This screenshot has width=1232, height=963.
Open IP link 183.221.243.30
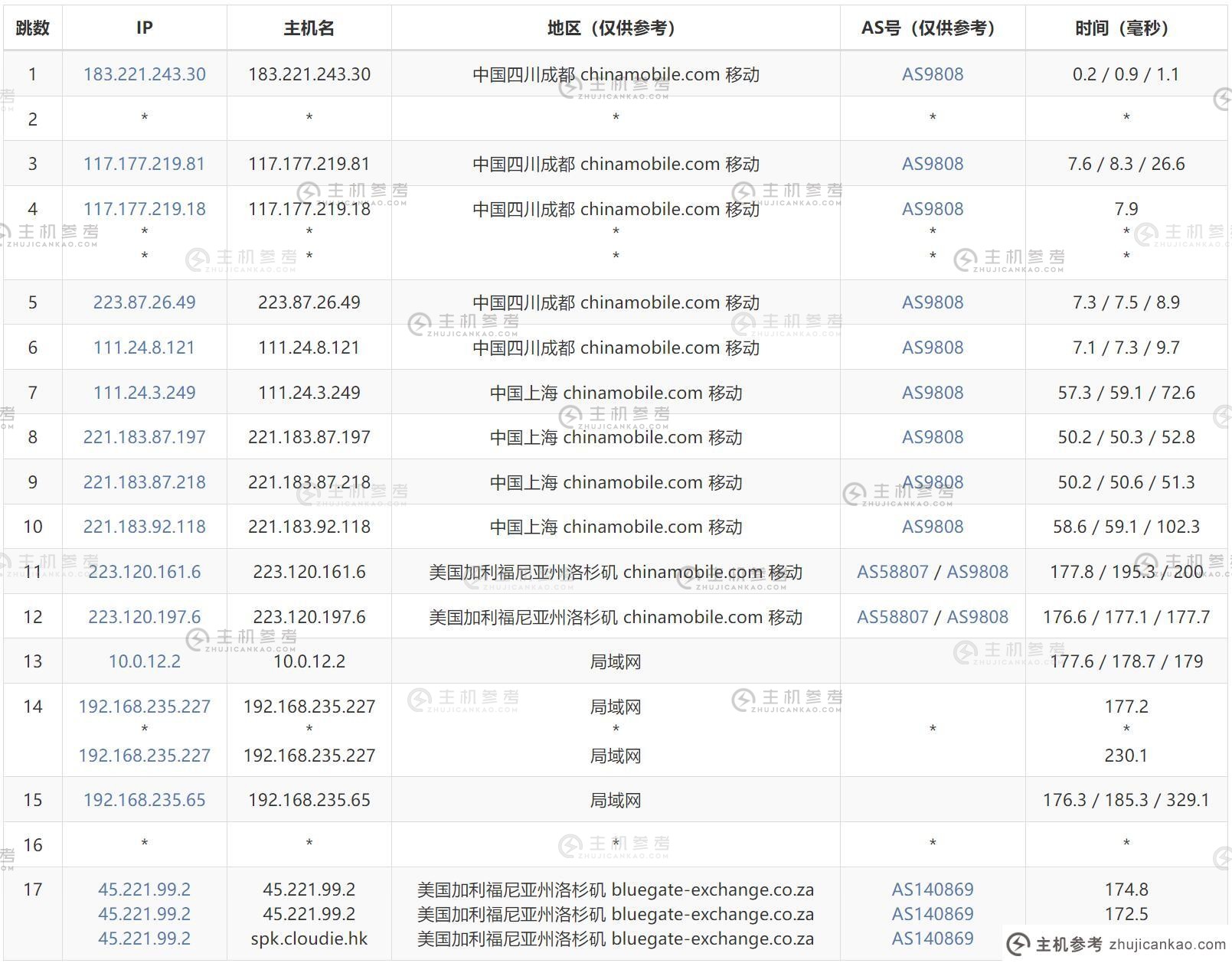click(x=144, y=74)
